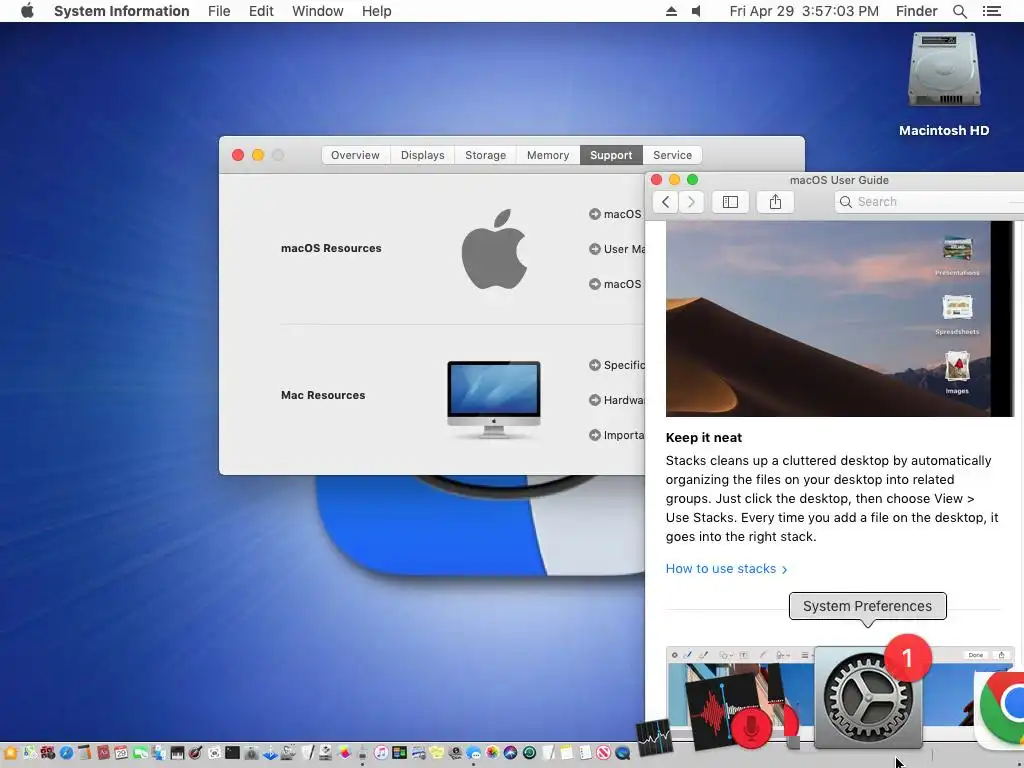Image resolution: width=1024 pixels, height=768 pixels.
Task: Select the Support tab
Action: pos(611,155)
